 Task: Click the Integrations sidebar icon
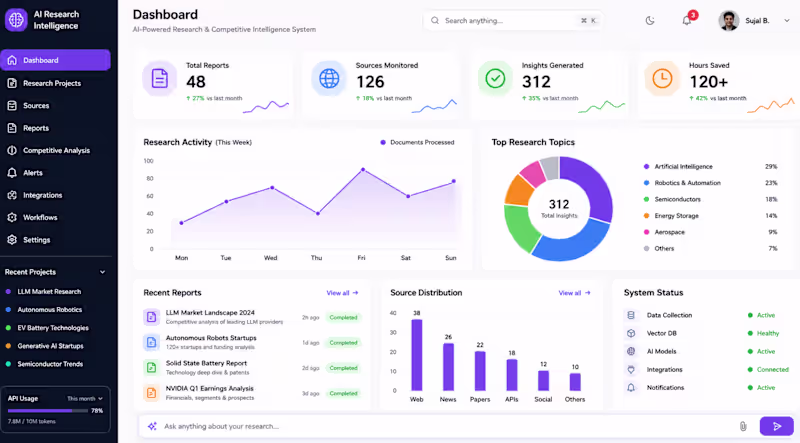(12, 195)
